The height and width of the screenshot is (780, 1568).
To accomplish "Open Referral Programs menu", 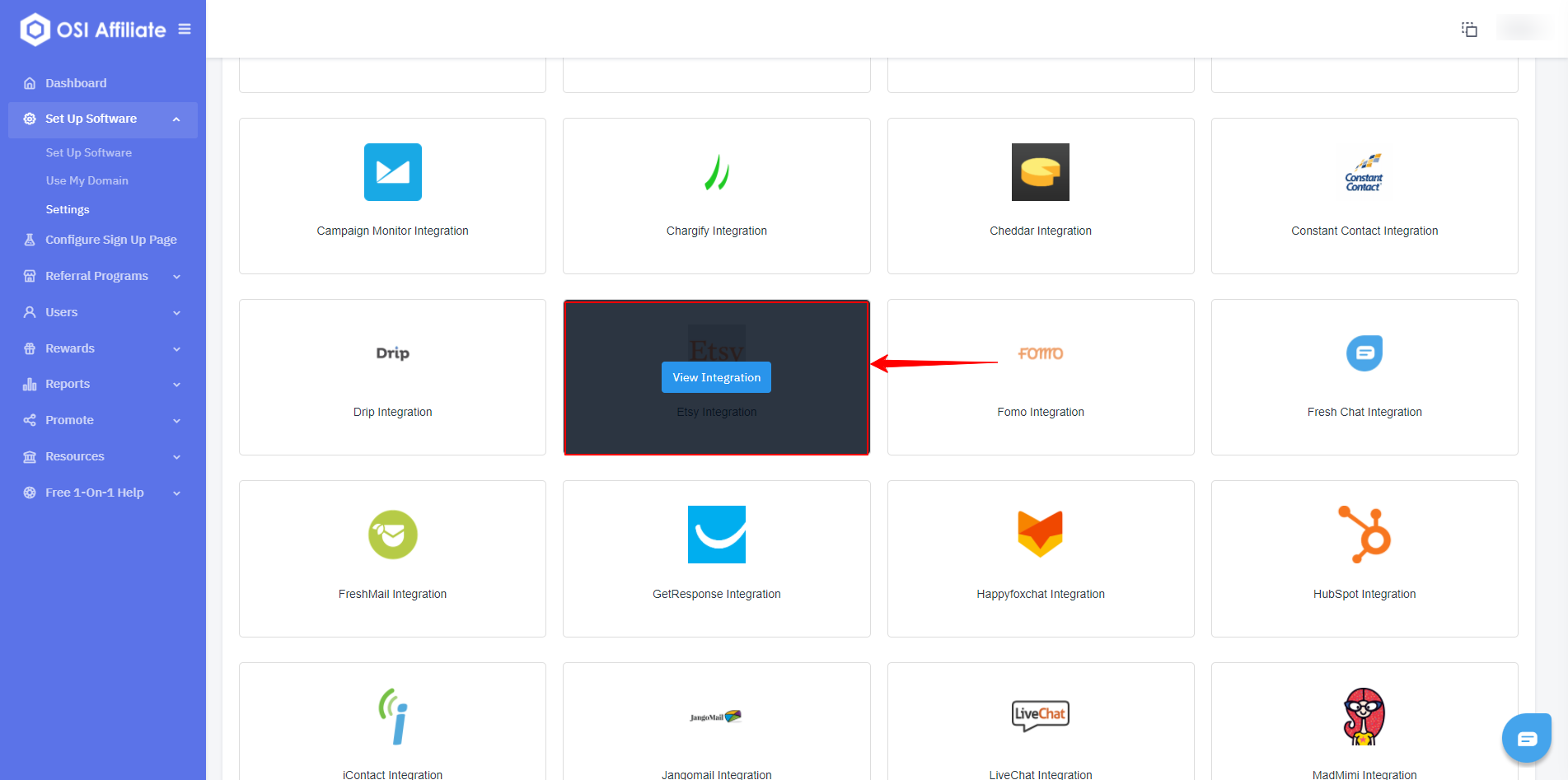I will 96,276.
